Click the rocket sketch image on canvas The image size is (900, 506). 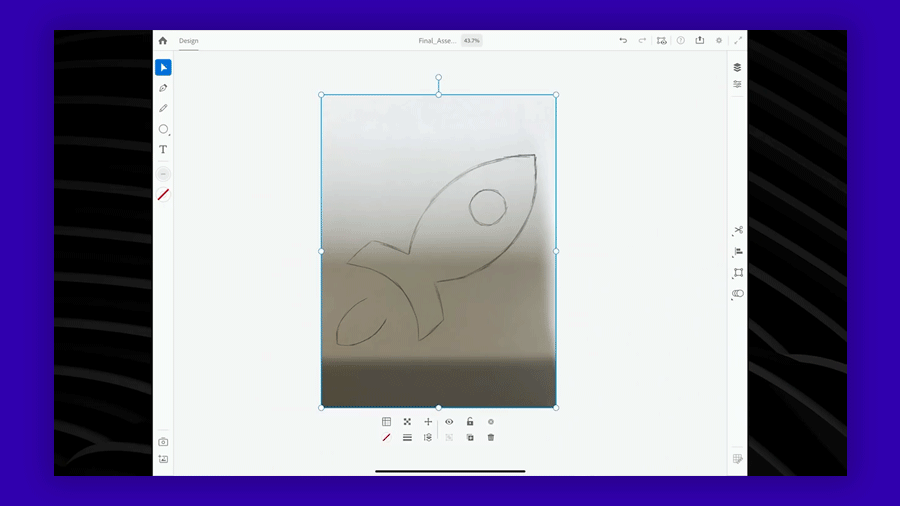tap(439, 251)
